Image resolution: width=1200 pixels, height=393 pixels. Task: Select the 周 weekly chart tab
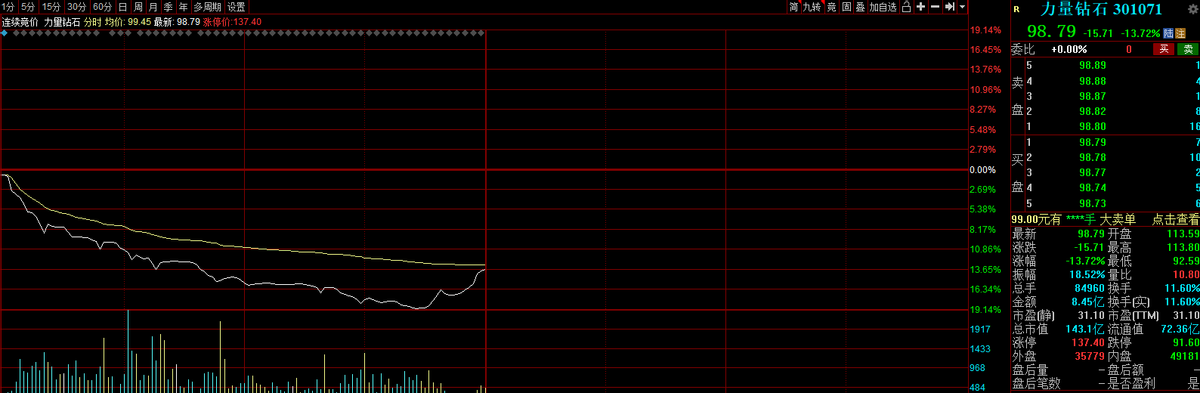tap(138, 6)
